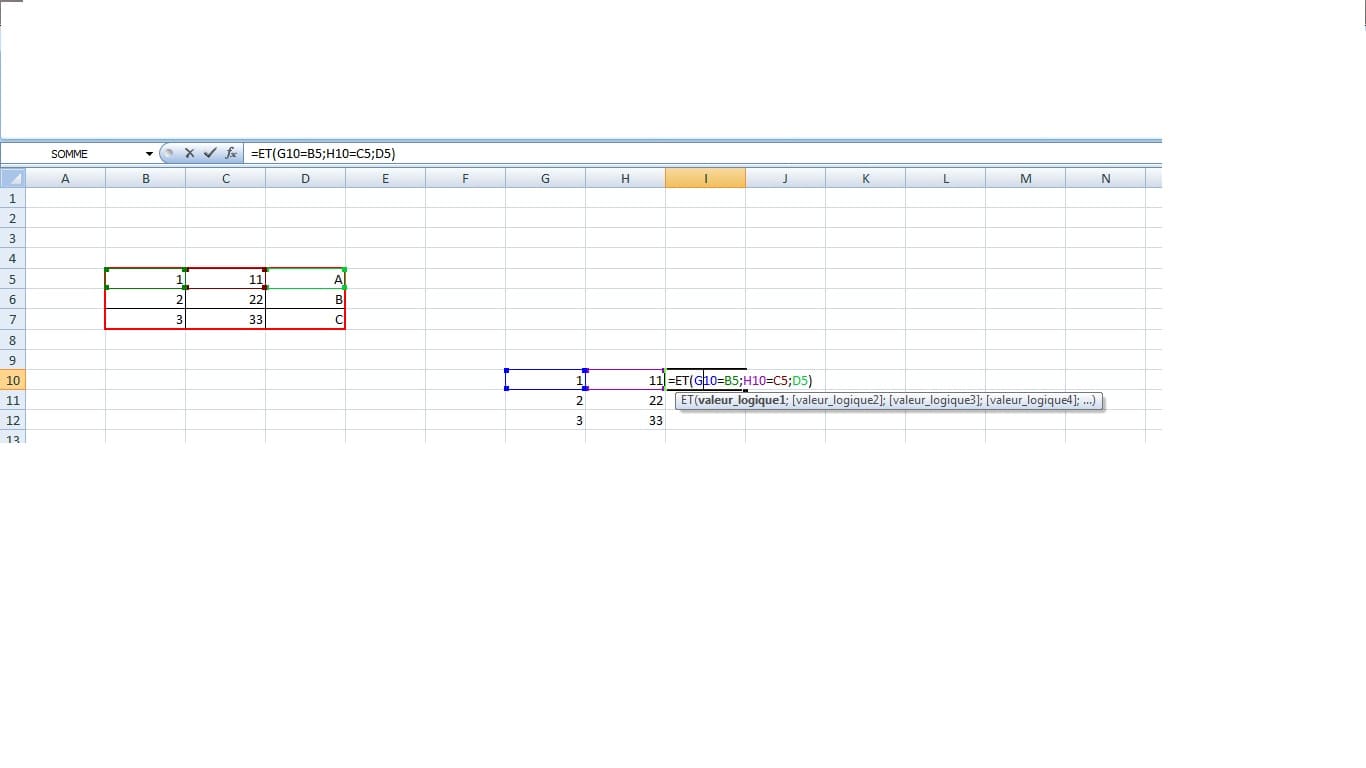This screenshot has width=1366, height=768.
Task: Select column I header
Action: click(705, 178)
